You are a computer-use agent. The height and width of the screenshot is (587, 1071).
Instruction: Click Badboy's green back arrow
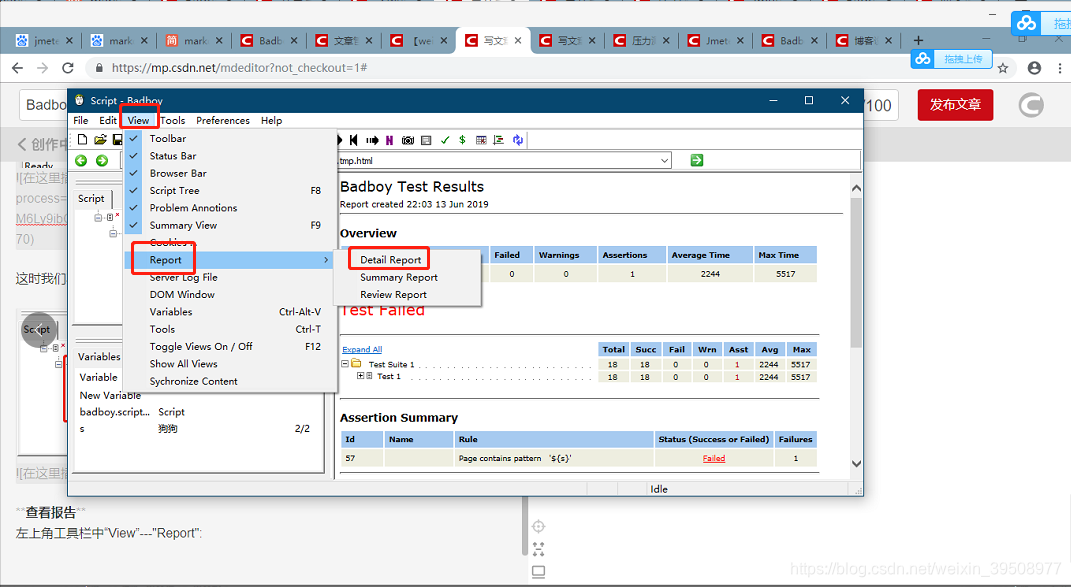(81, 161)
